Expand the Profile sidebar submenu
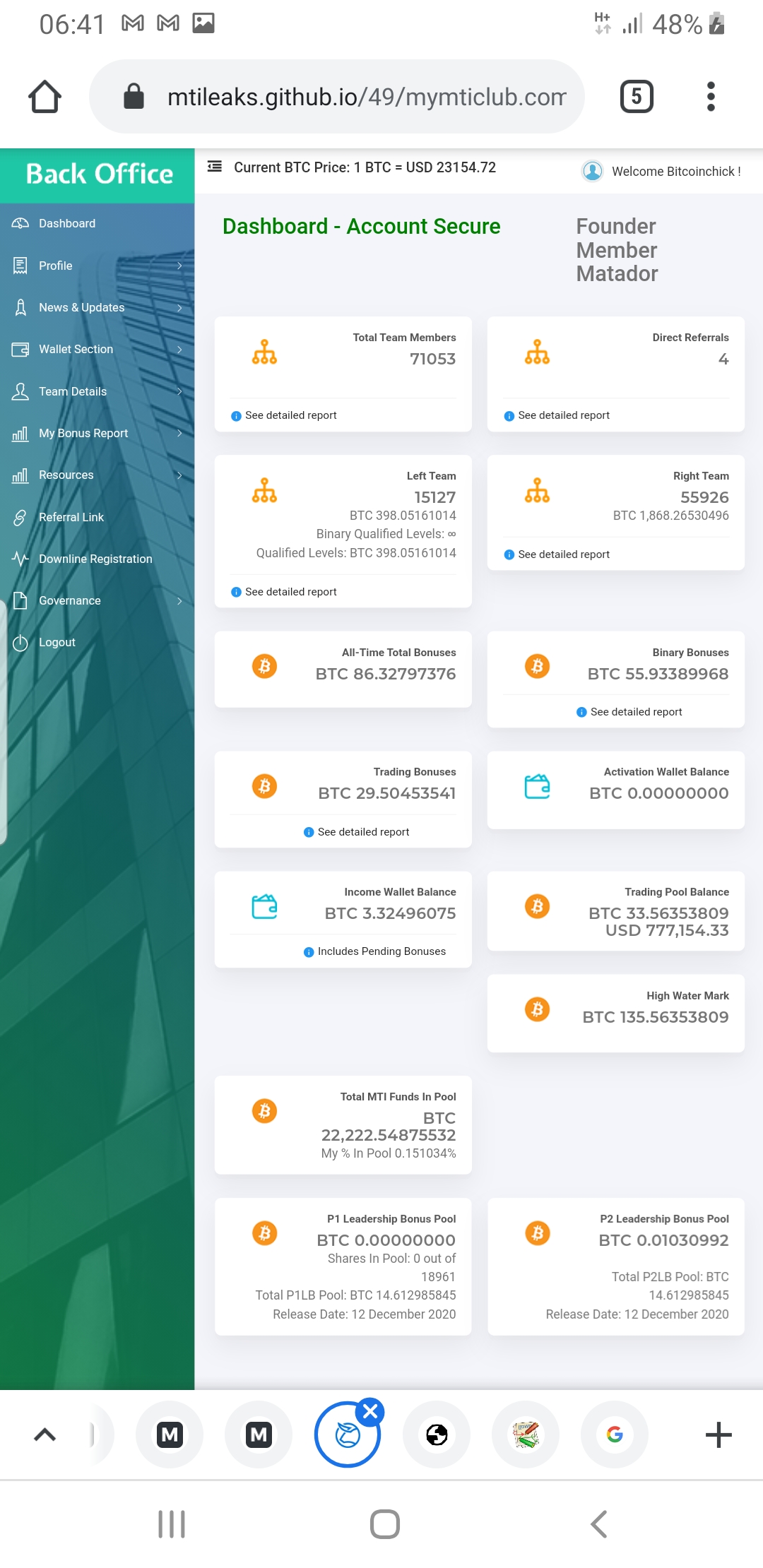Screen dimensions: 763x1568 (x=179, y=266)
